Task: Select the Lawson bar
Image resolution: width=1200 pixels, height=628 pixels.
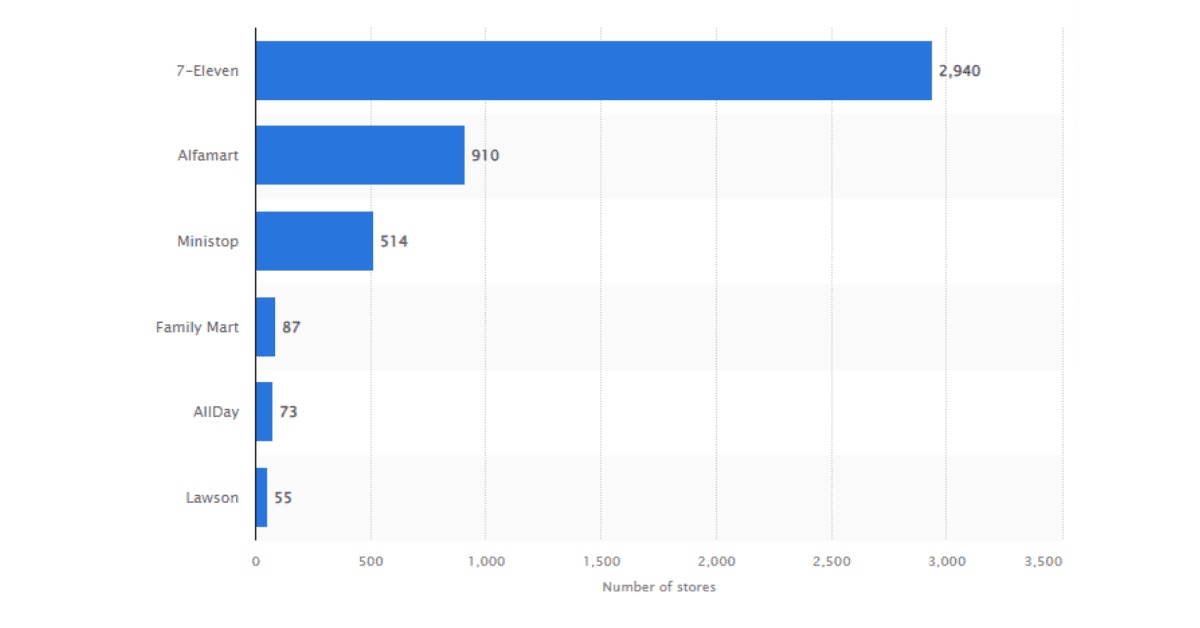Action: tap(261, 497)
